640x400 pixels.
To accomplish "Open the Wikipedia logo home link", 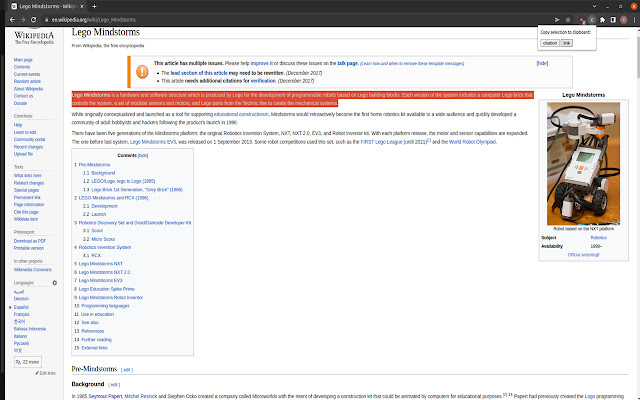I will point(34,37).
